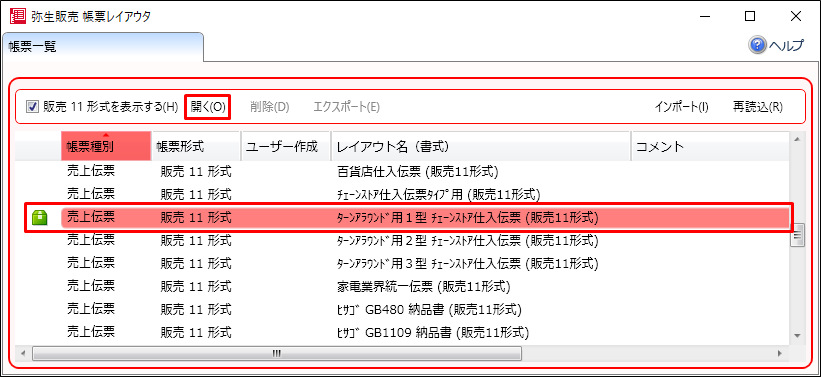The width and height of the screenshot is (821, 377).
Task: Sort by the ユーザー作成 column header
Action: (x=286, y=146)
